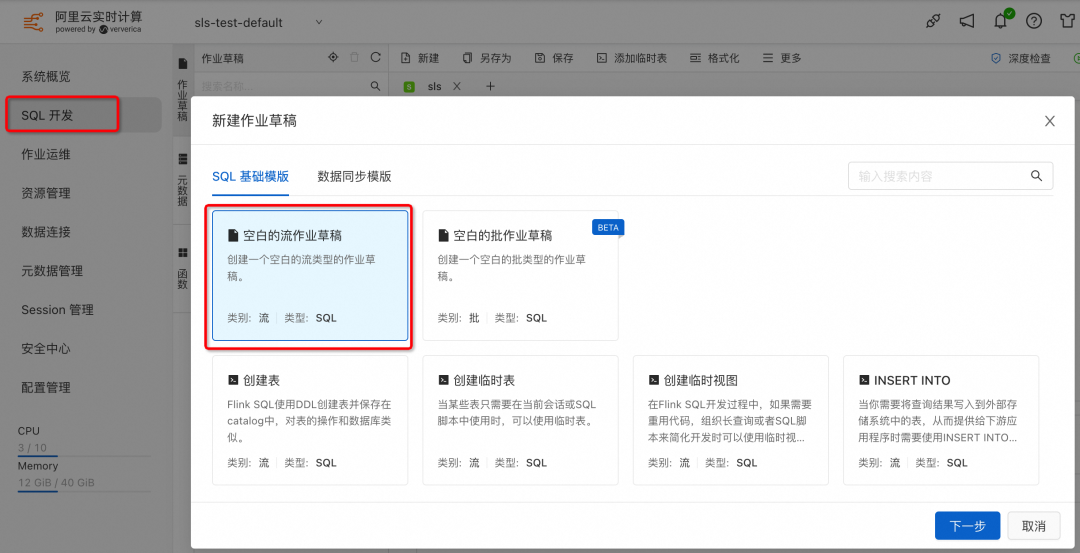Screen dimensions: 1080x553
Task: Open 系统概览 in the sidebar
Action: [x=45, y=76]
